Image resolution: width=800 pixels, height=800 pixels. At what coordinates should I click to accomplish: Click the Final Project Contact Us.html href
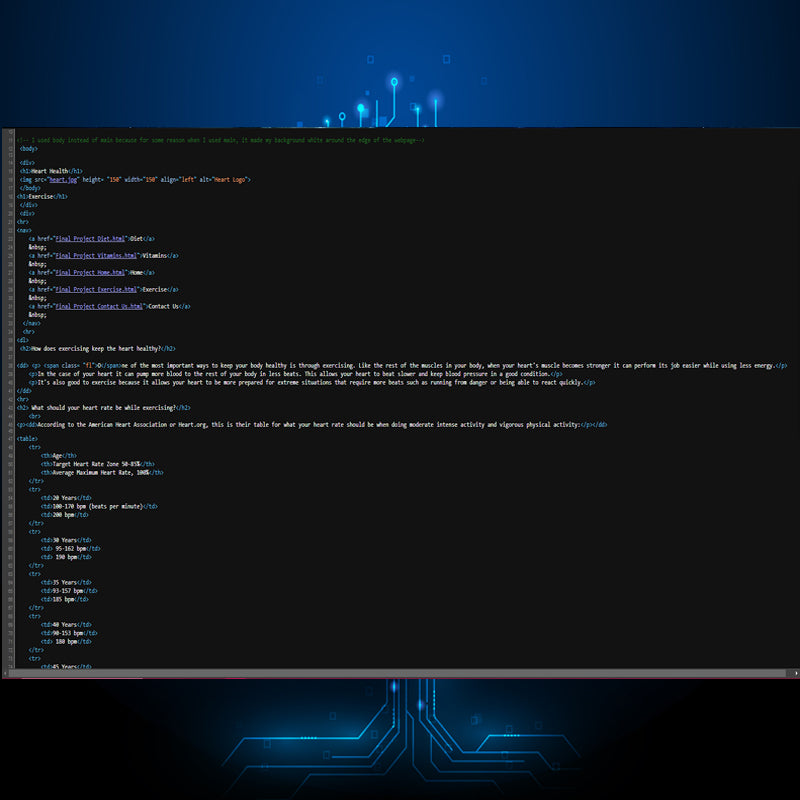point(100,306)
